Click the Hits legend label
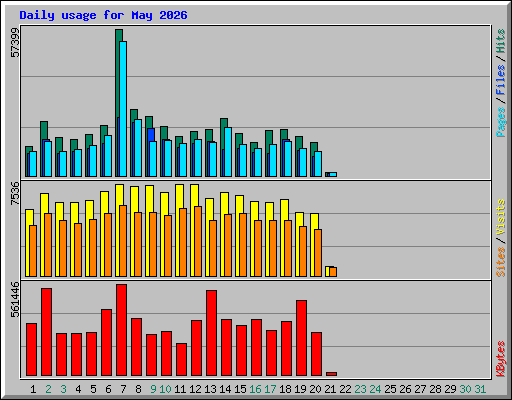 click(x=501, y=41)
